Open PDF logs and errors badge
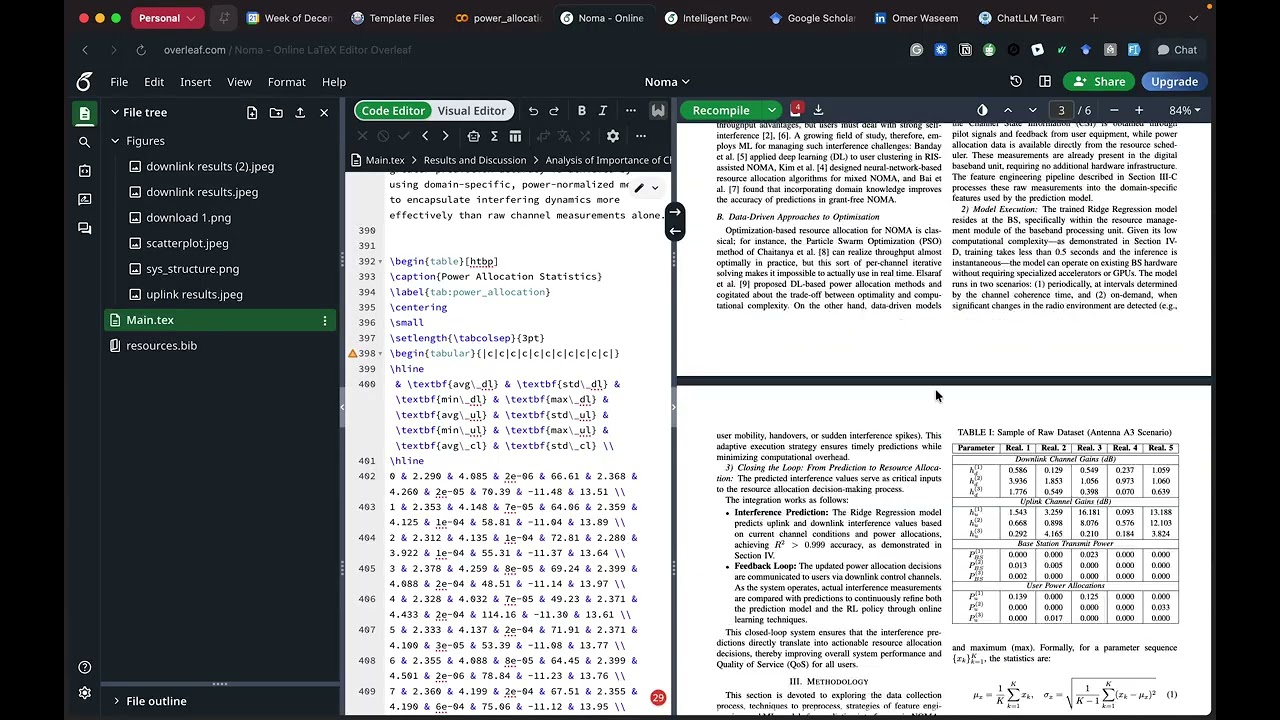 point(797,109)
